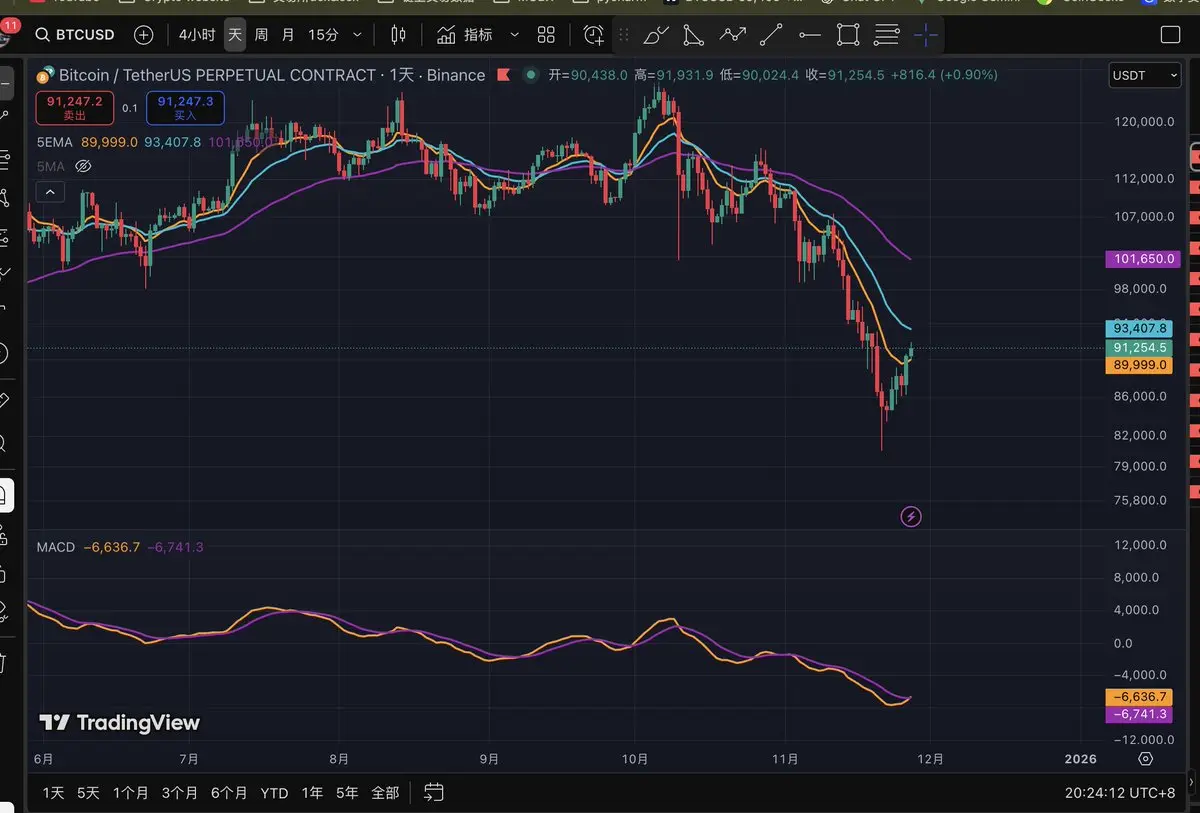Click the plus icon to compare symbols
Viewport: 1200px width, 813px height.
(144, 35)
